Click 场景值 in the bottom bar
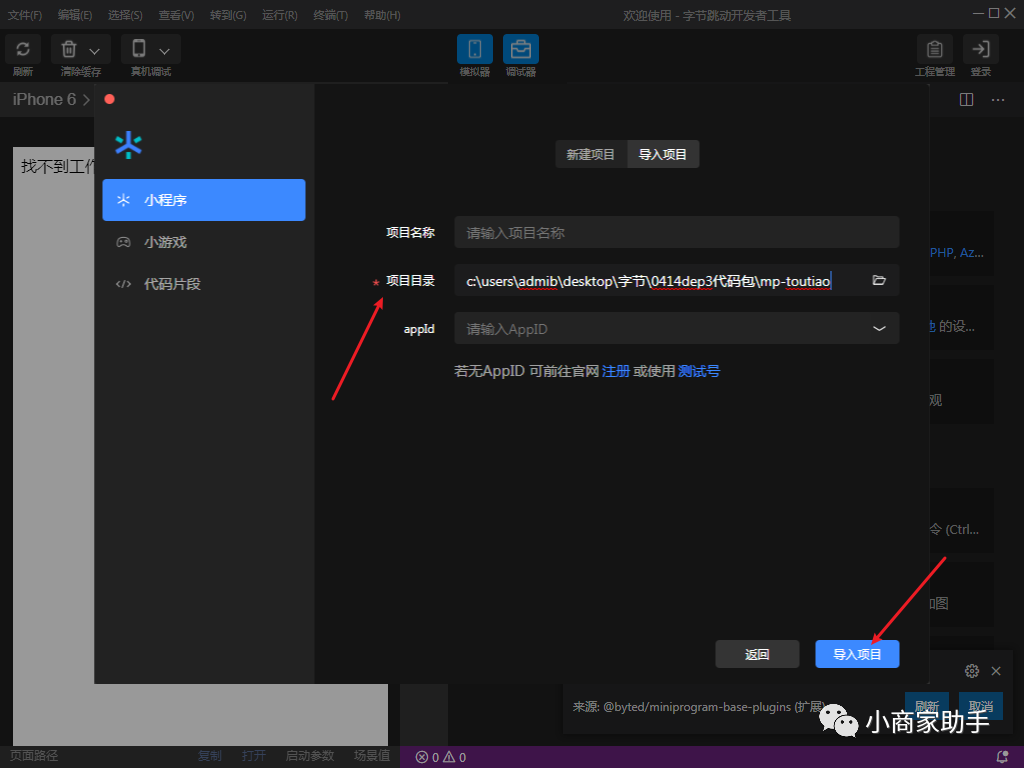Viewport: 1024px width, 768px height. (x=372, y=756)
